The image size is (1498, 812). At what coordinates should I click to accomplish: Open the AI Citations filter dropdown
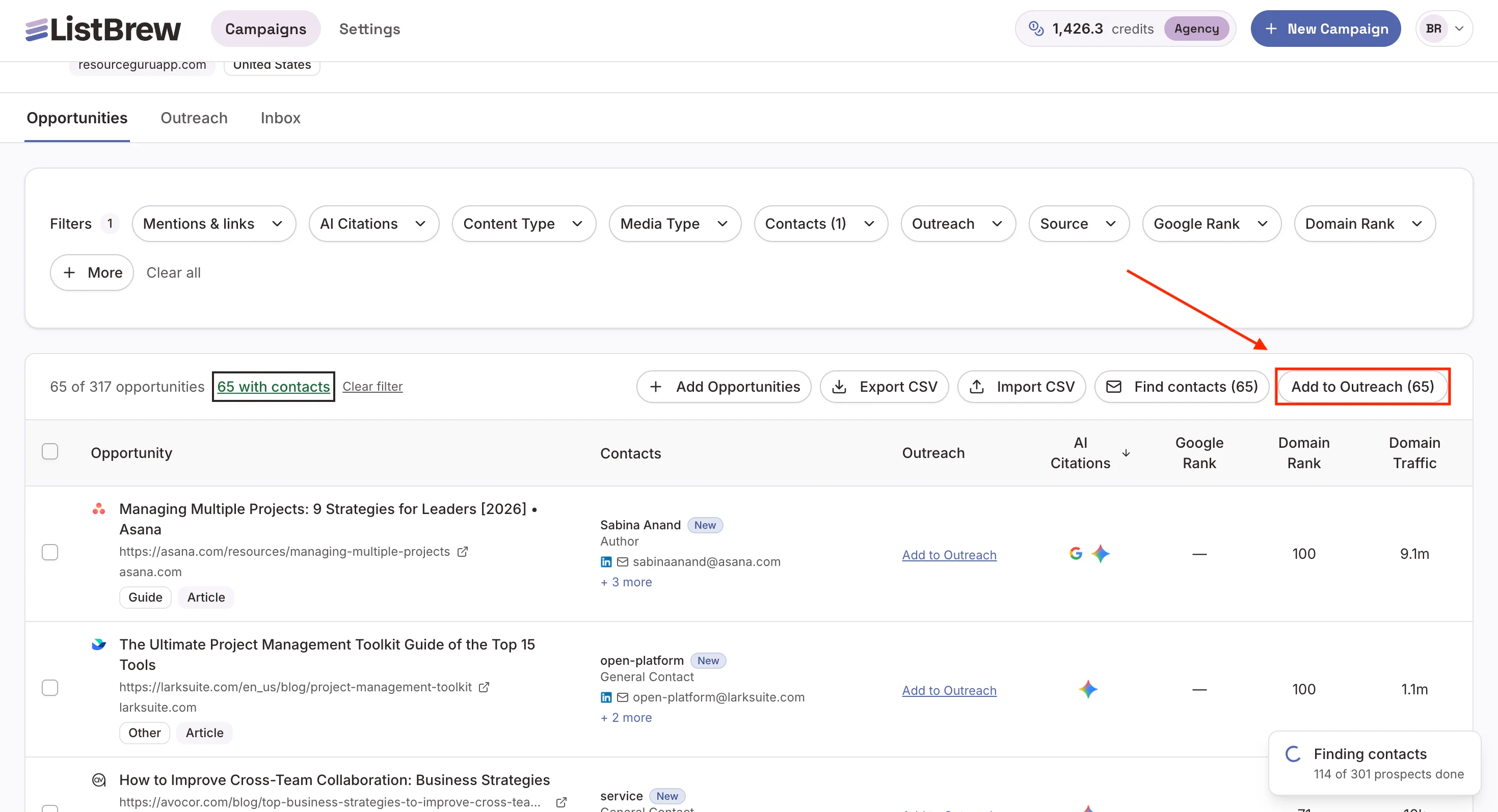tap(373, 224)
